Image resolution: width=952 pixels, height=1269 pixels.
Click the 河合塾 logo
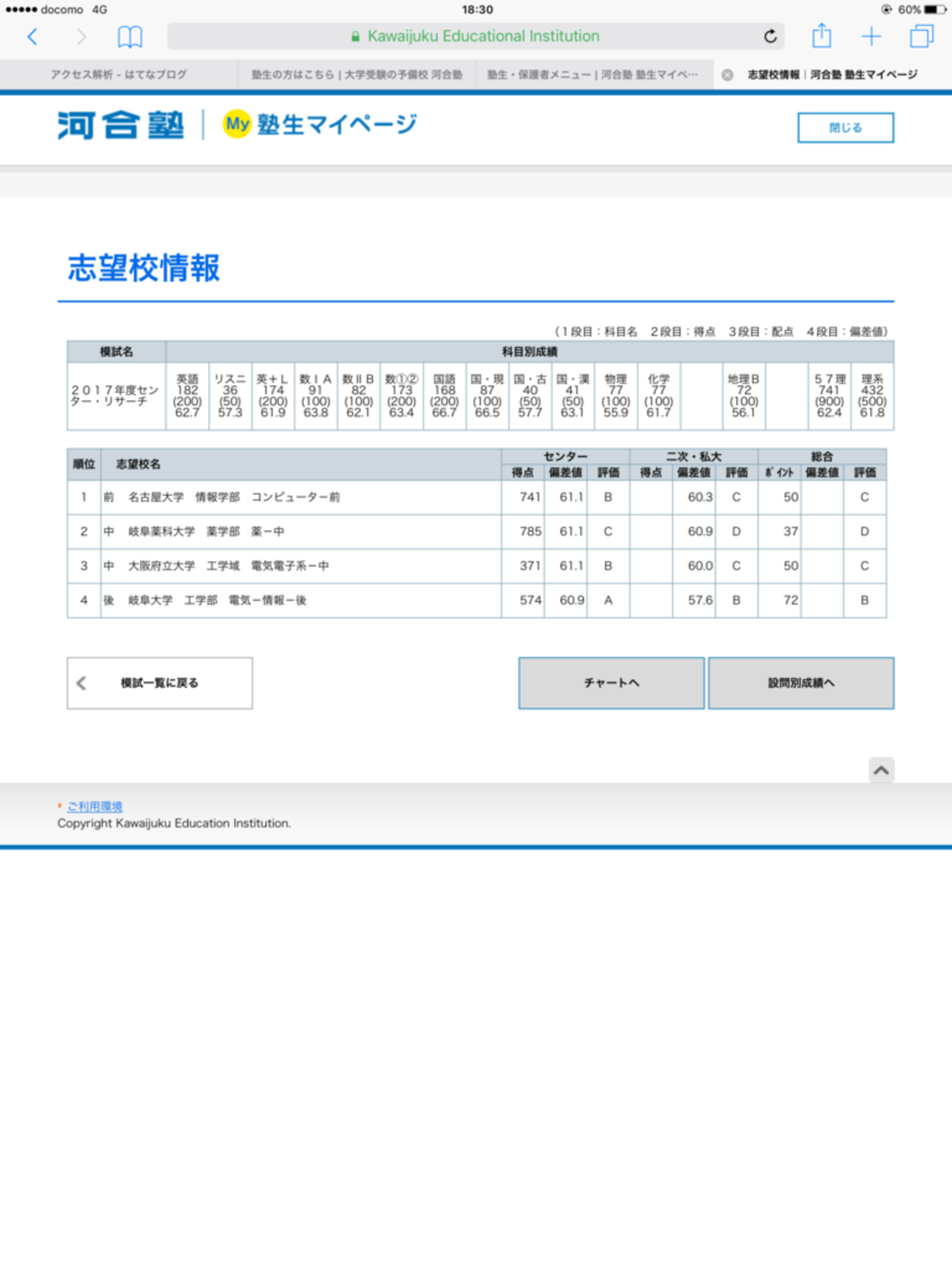121,125
